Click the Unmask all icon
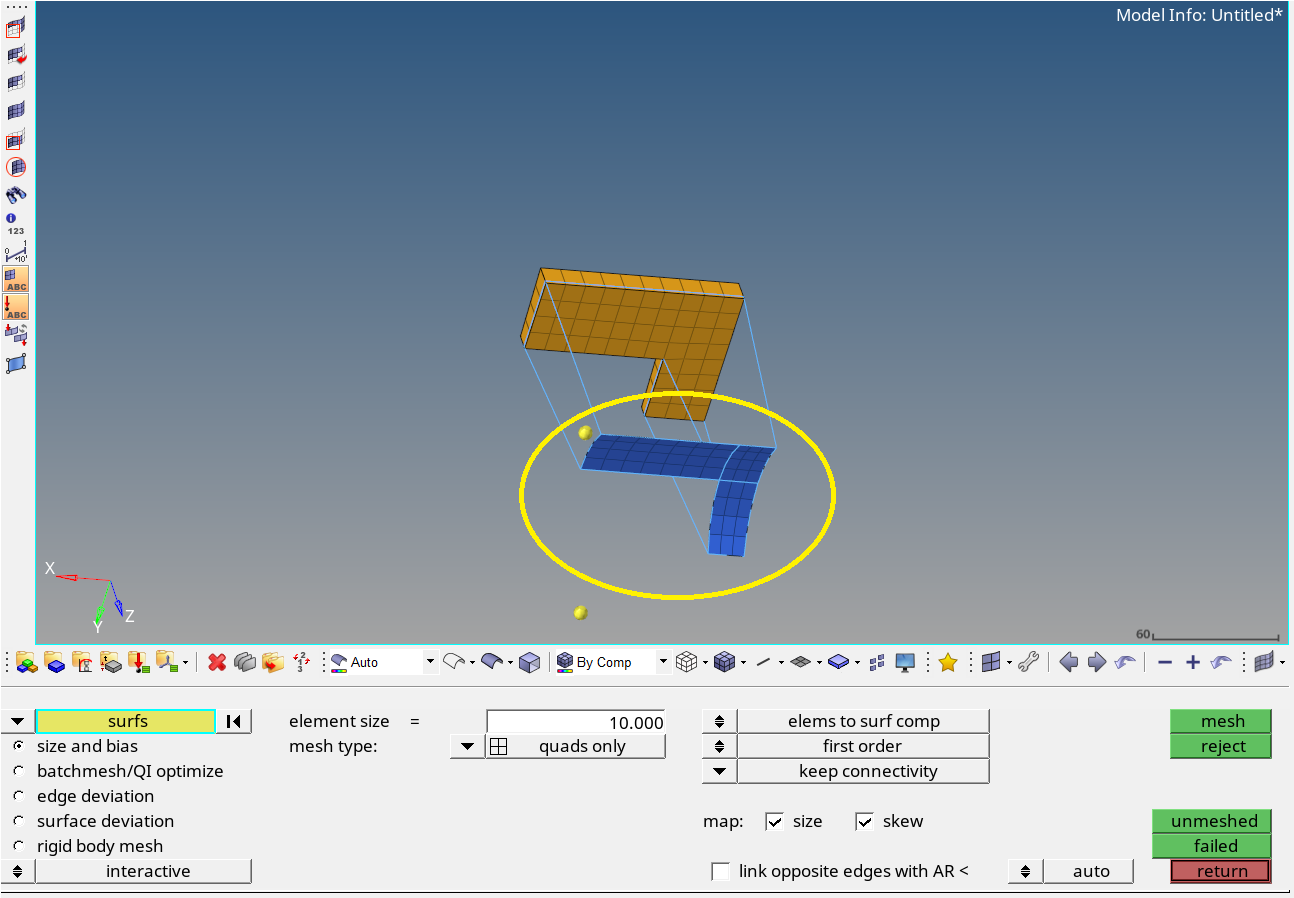This screenshot has width=1294, height=898. coord(16,111)
